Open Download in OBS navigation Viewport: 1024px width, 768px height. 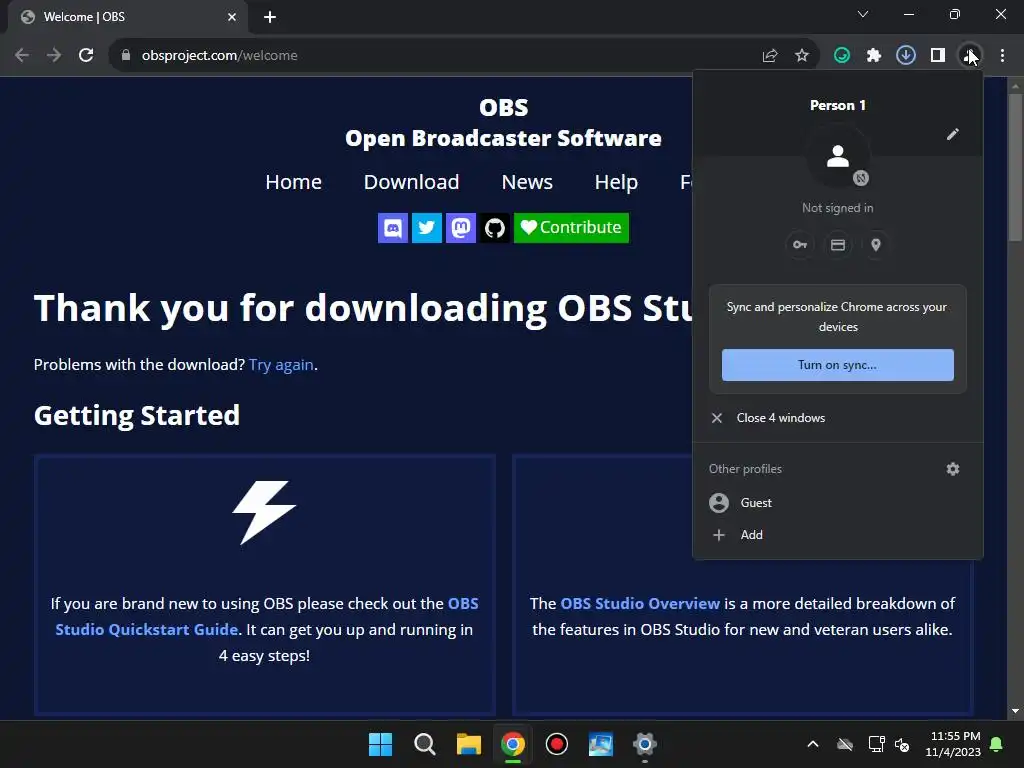pyautogui.click(x=411, y=182)
